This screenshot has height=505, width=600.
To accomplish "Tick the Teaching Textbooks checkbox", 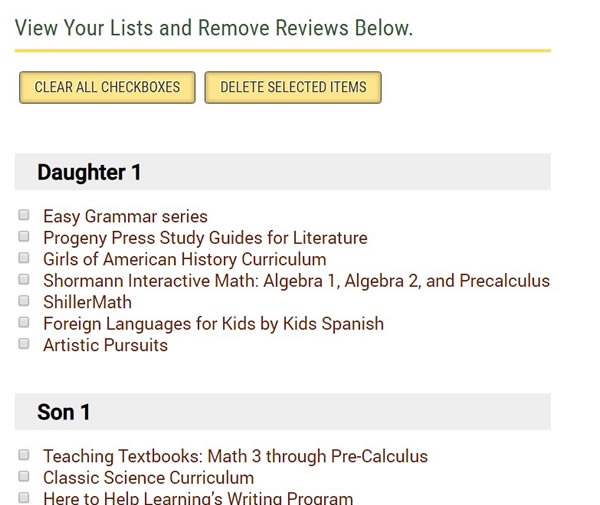I will (x=24, y=456).
